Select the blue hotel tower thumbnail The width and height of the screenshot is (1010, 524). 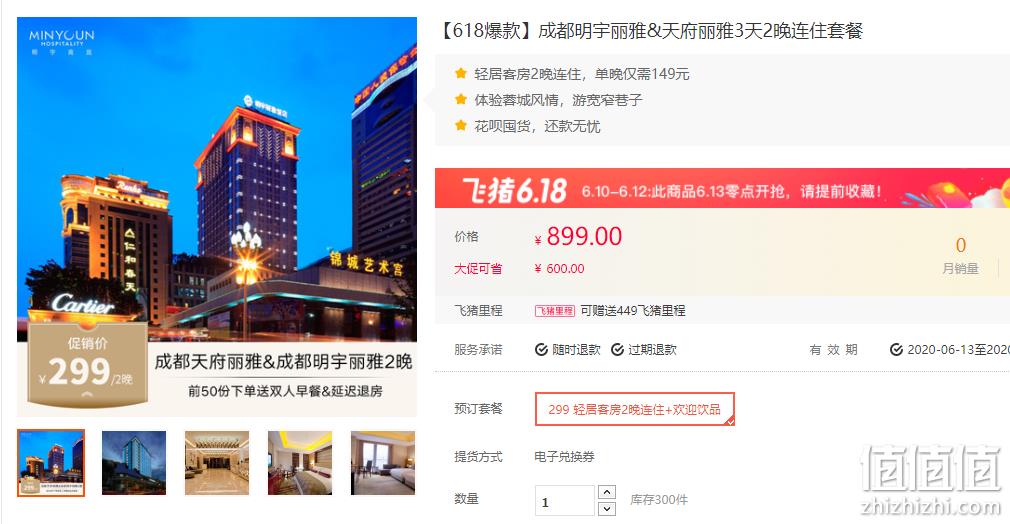tap(134, 463)
